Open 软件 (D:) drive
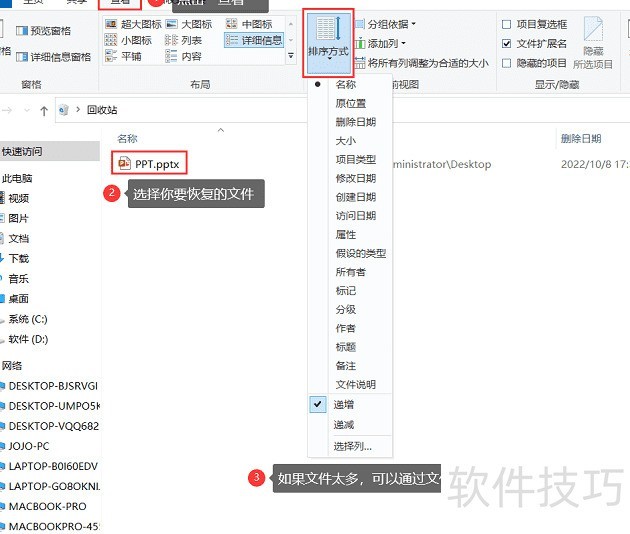This screenshot has width=630, height=534. click(x=28, y=339)
